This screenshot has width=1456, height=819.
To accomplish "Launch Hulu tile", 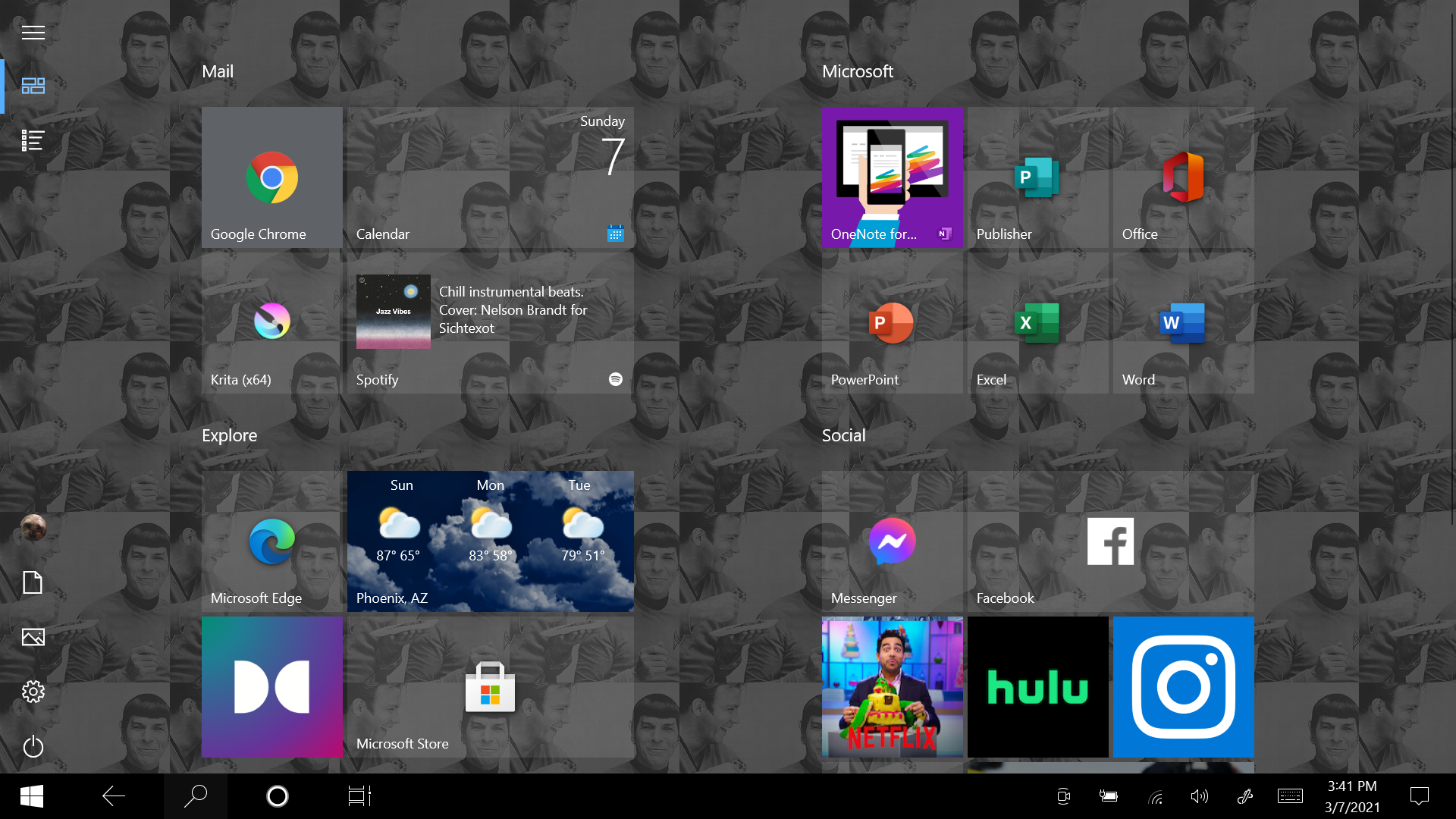I will [x=1038, y=687].
